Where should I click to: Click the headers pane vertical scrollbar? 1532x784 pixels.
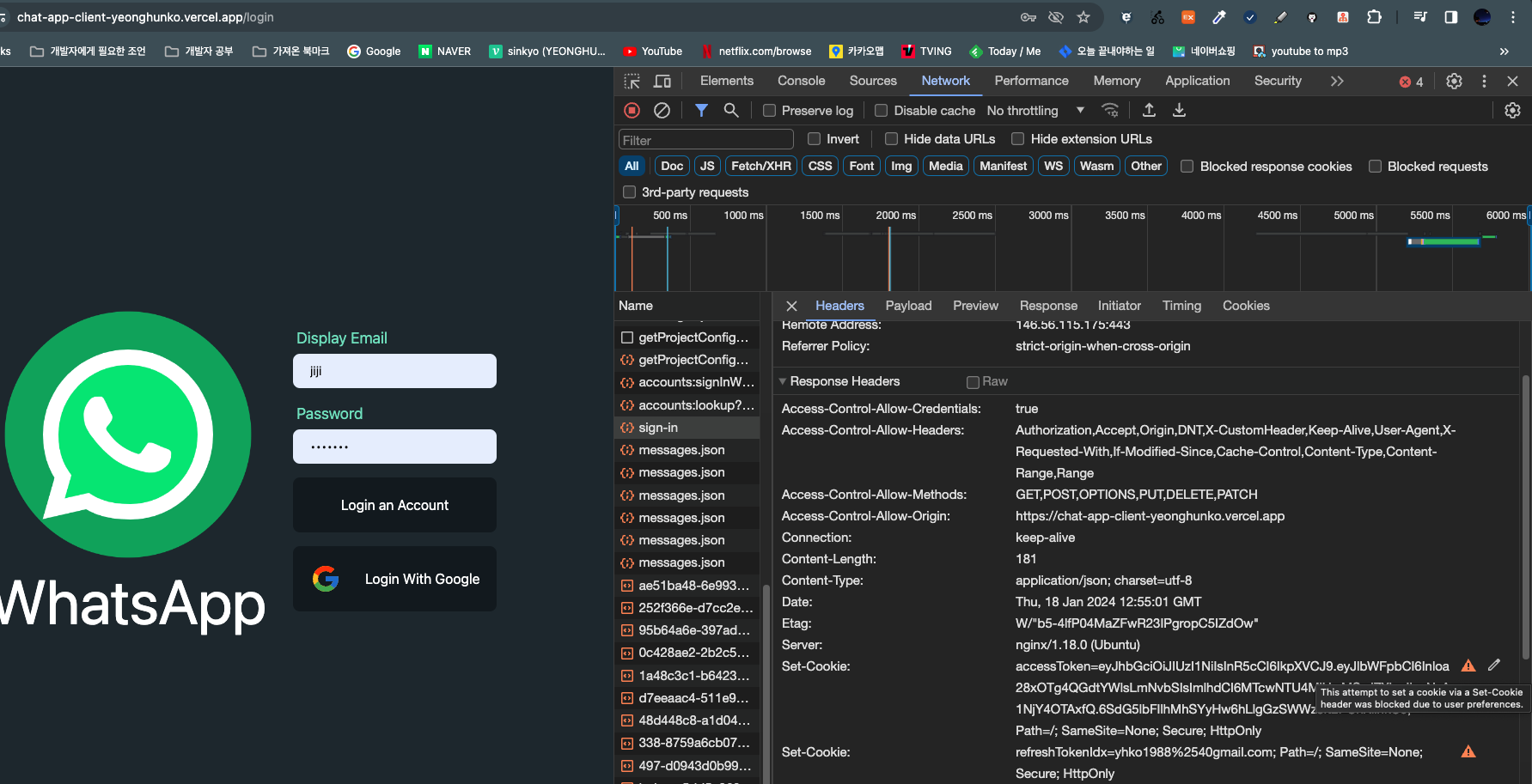1526,515
